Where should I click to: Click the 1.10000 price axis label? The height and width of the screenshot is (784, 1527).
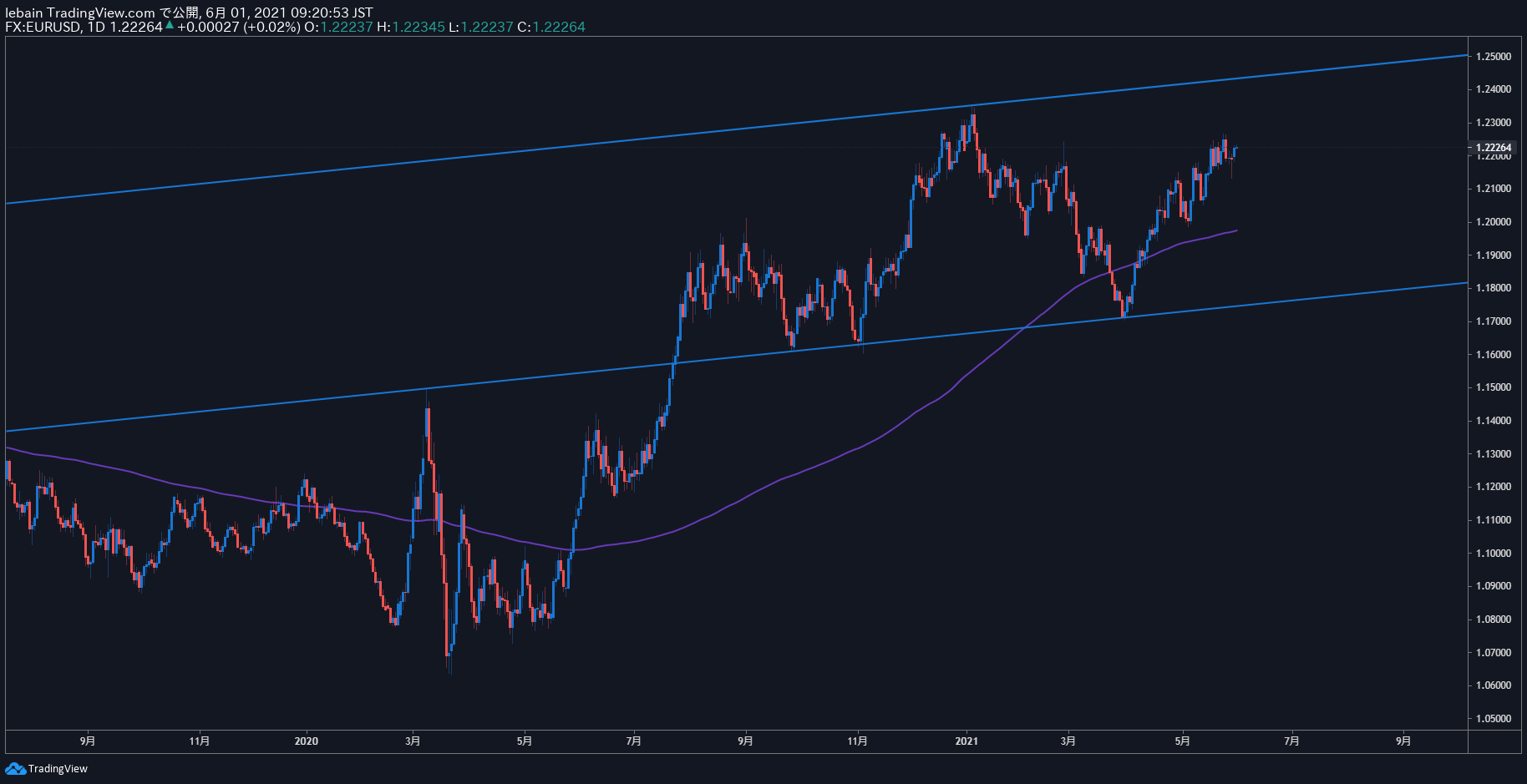[x=1494, y=553]
